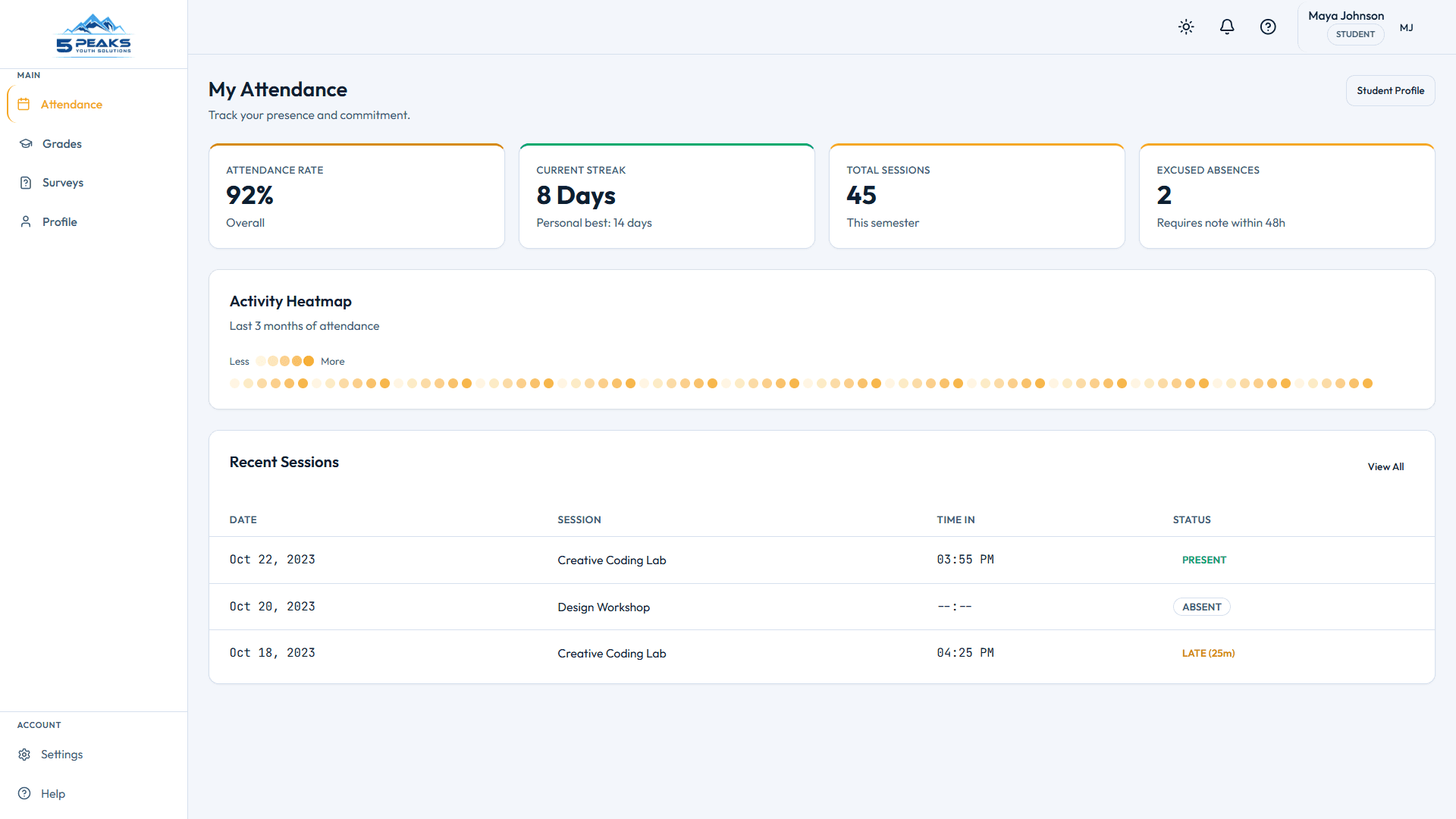Click the Surveys clipboard icon
Image resolution: width=1456 pixels, height=819 pixels.
26,183
